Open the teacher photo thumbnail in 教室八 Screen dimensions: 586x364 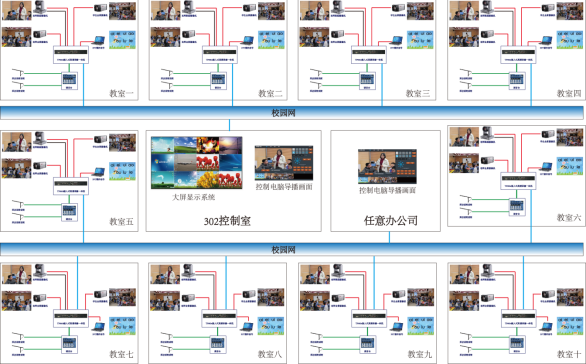tap(165, 274)
